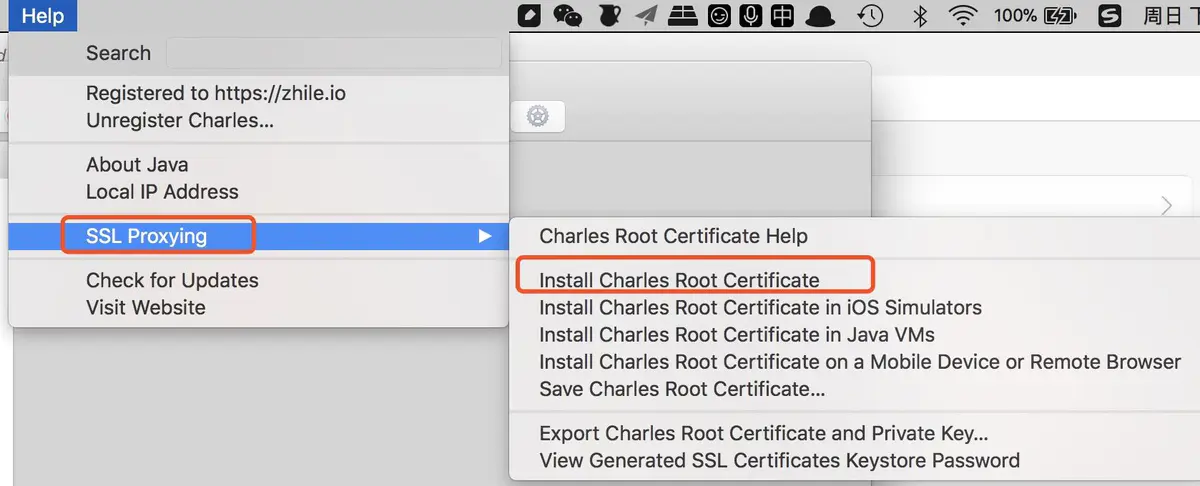View Generated SSL Certificates Keystore Password
The height and width of the screenshot is (486, 1200).
pos(779,460)
